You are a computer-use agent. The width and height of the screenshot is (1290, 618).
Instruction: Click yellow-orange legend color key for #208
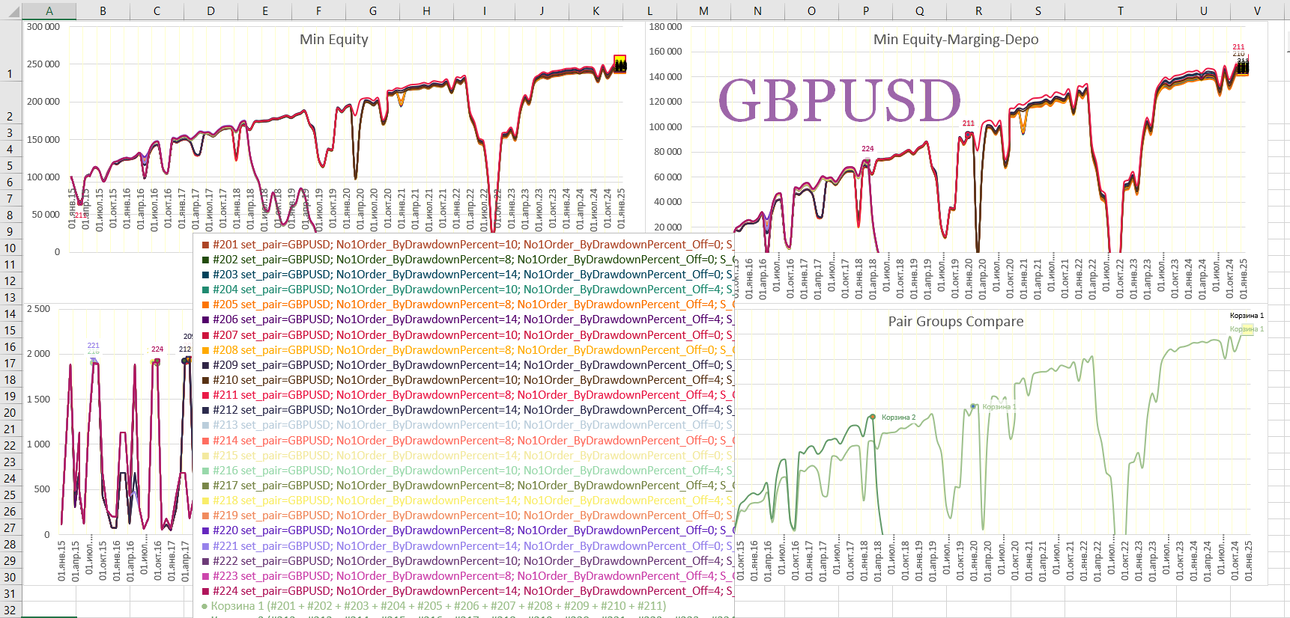[x=205, y=349]
